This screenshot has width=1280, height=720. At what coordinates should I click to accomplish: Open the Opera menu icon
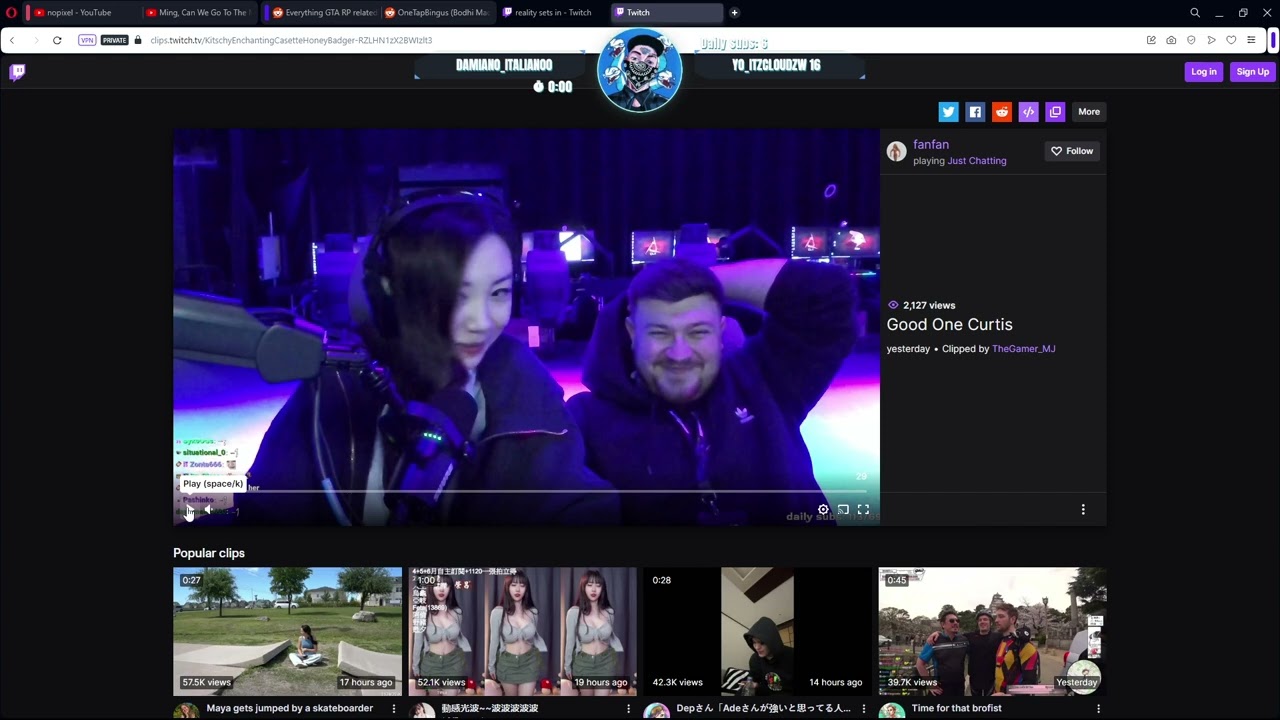pos(11,13)
